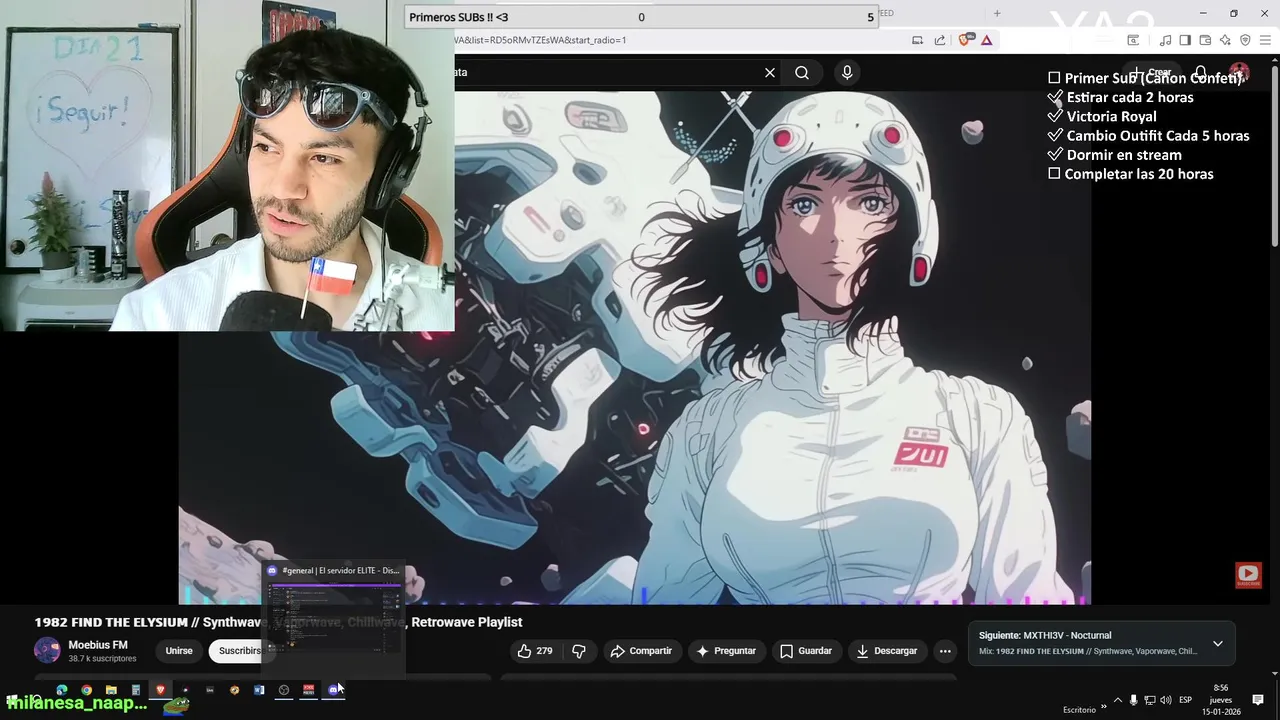Click the Crear button in YouTube header
1280x720 pixels.
[1152, 73]
